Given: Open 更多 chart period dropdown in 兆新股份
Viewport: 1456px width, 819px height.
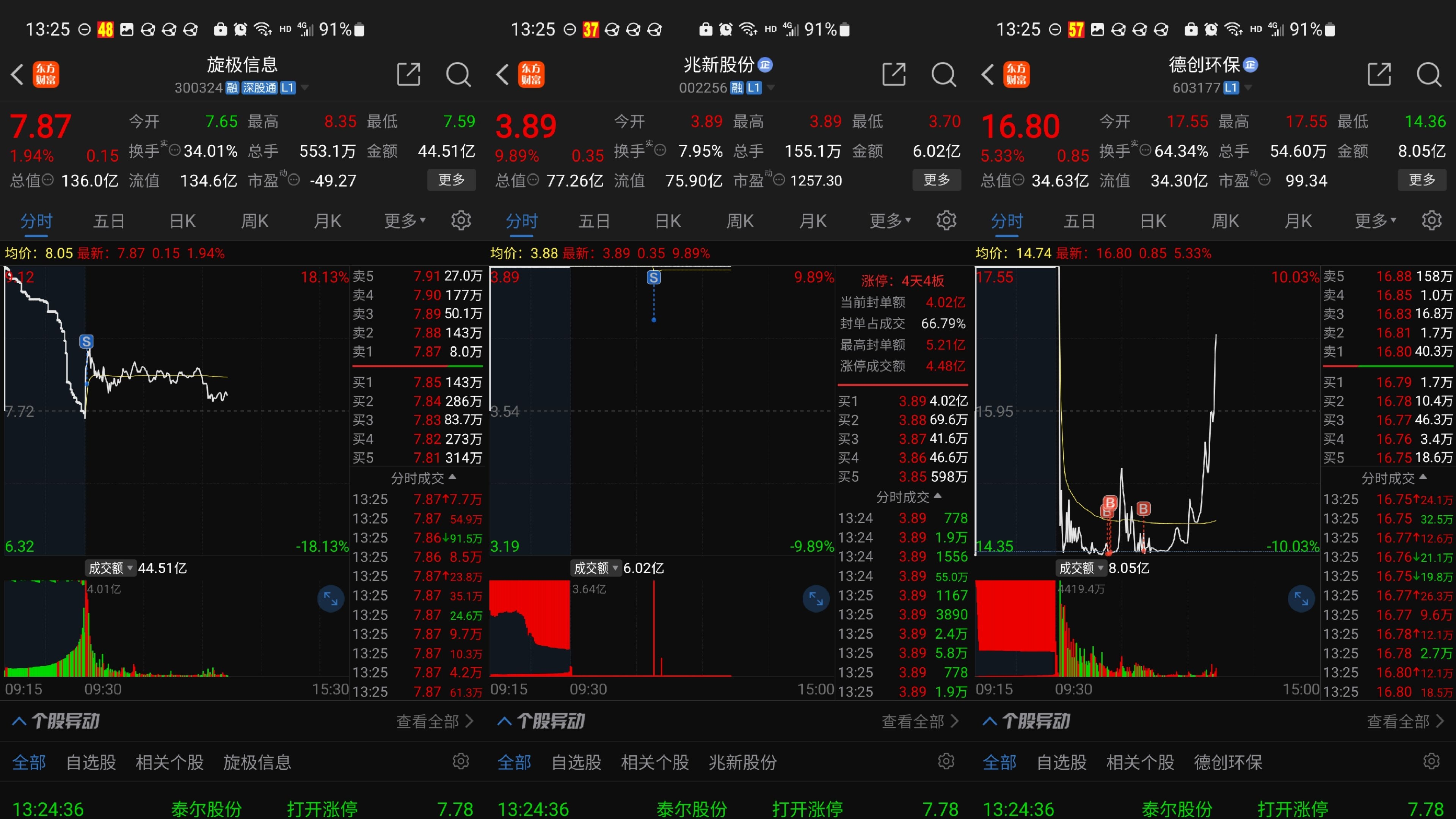Looking at the screenshot, I should click(x=890, y=220).
